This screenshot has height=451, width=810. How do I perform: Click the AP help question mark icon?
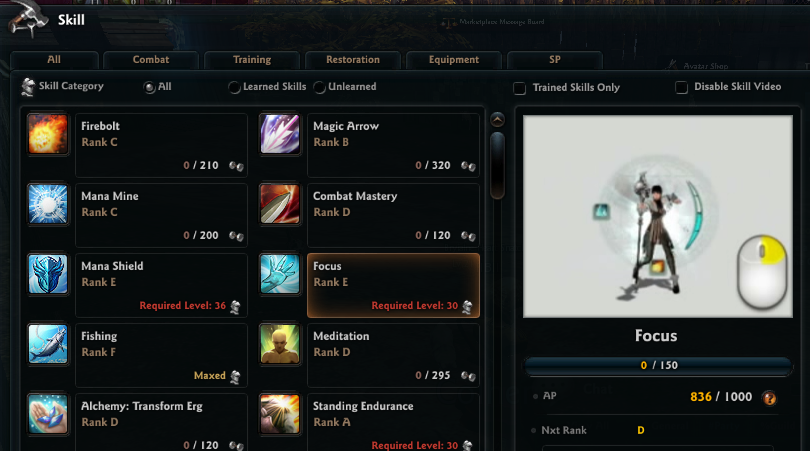(x=769, y=398)
